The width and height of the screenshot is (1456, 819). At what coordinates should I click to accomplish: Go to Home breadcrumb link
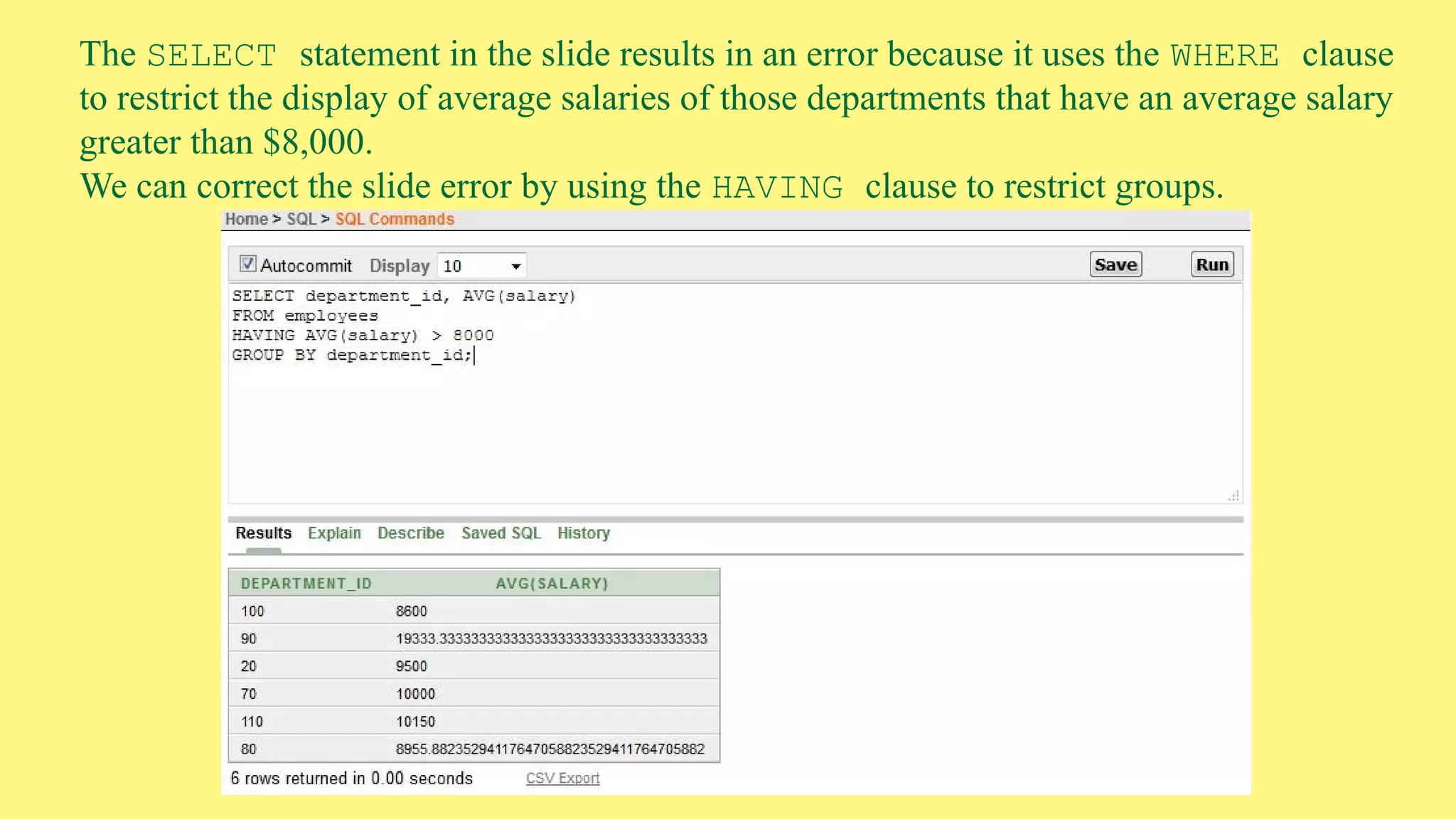[x=246, y=219]
